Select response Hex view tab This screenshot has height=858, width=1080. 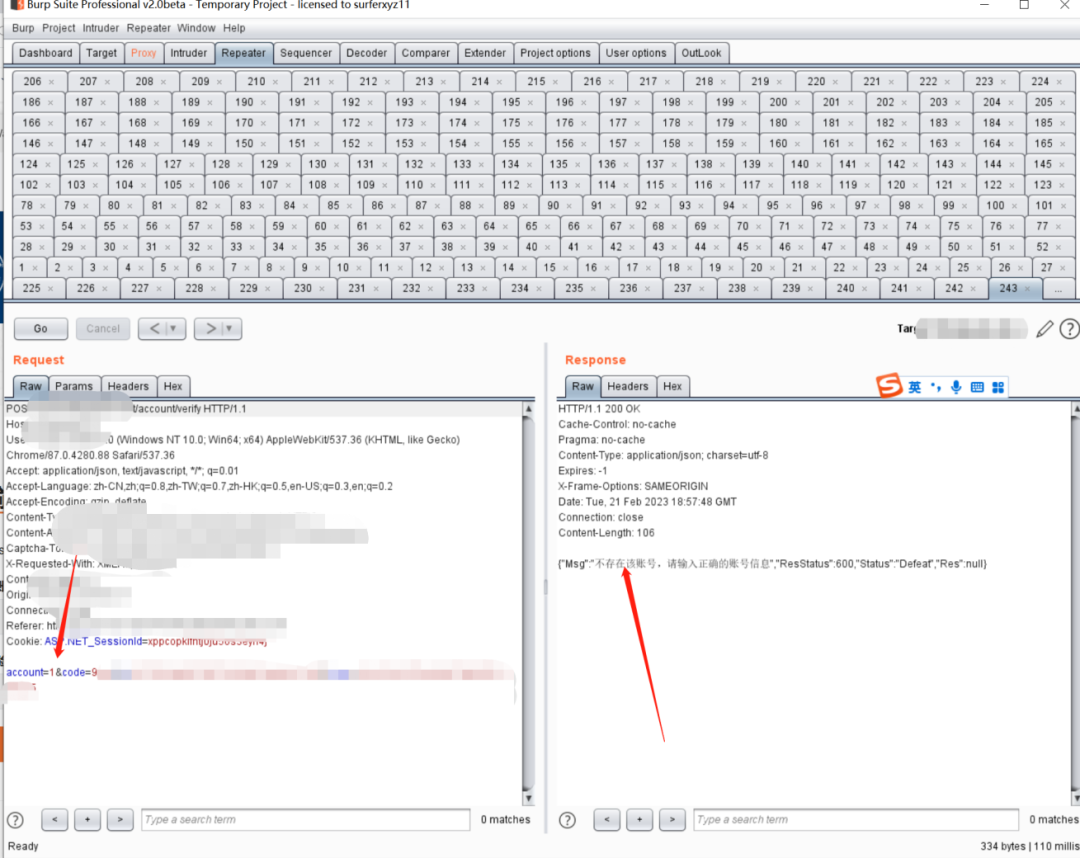coord(672,386)
